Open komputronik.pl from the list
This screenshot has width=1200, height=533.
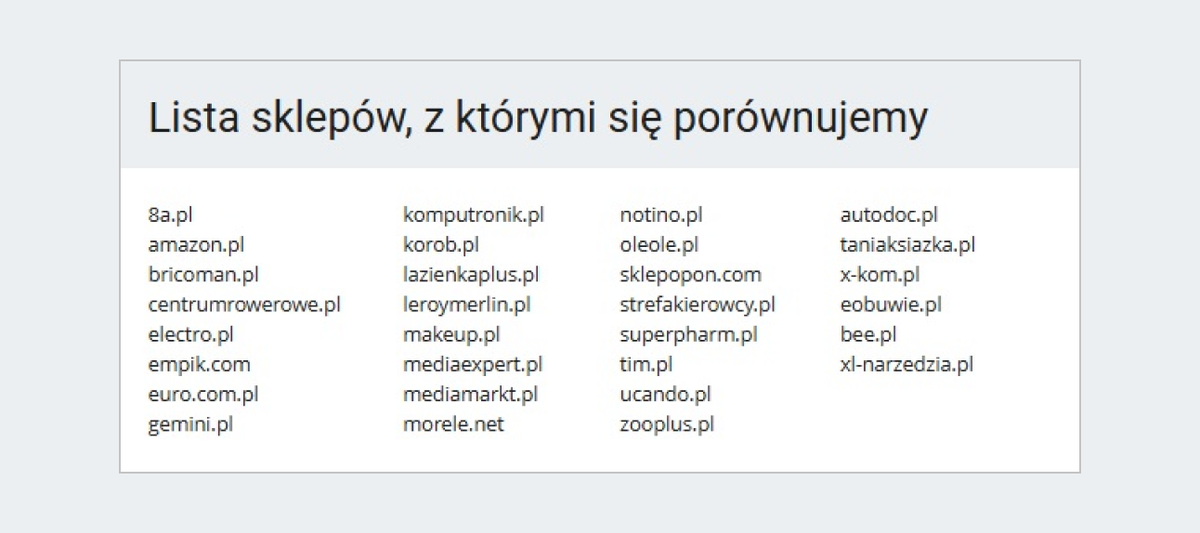[473, 214]
